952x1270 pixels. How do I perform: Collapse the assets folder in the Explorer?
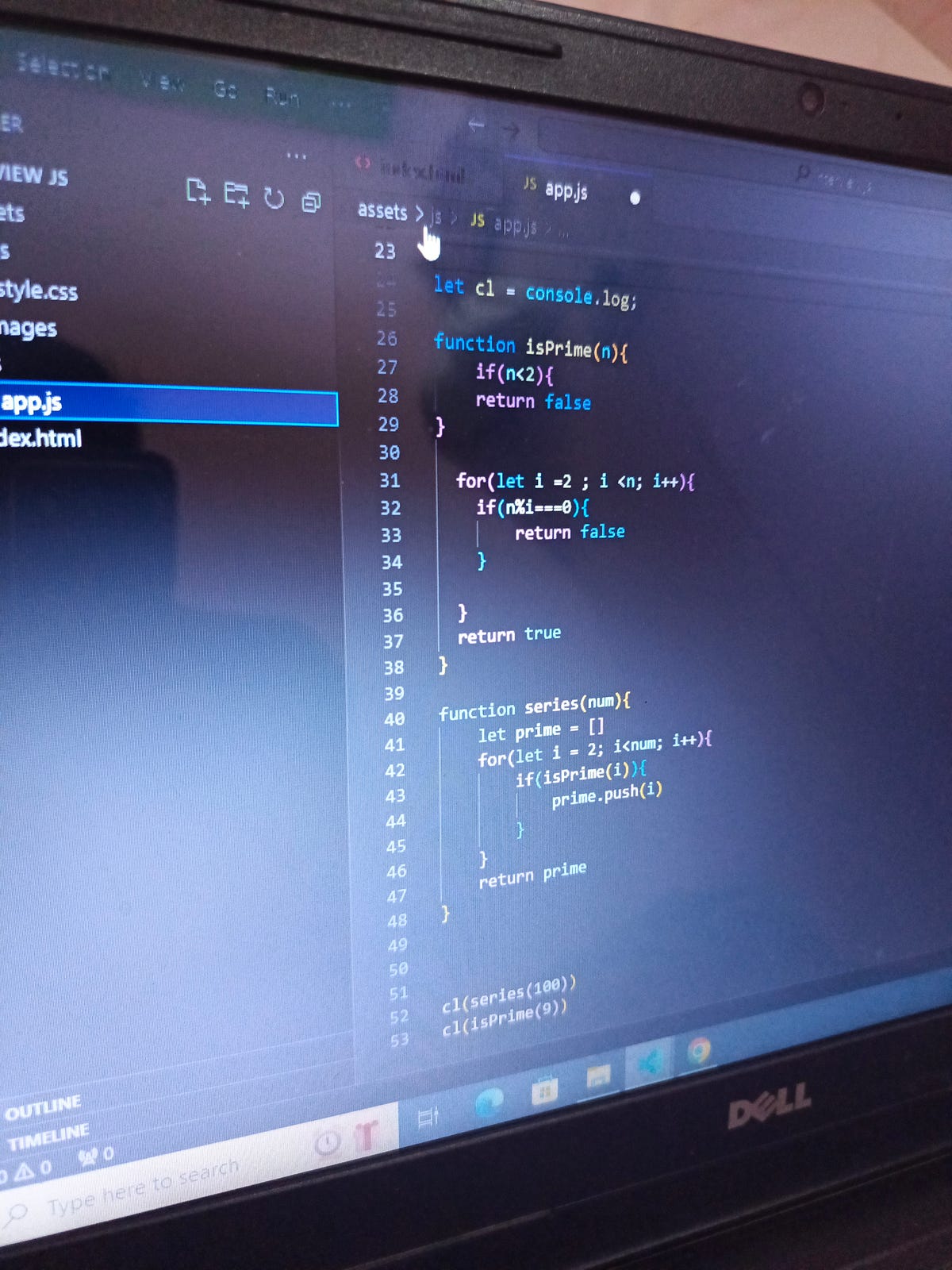click(x=12, y=213)
